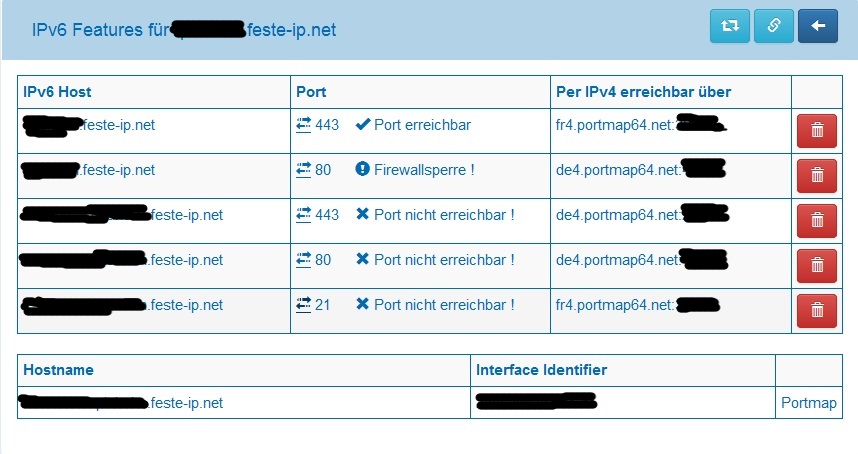858x454 pixels.
Task: Delete the Firewallsperre port 80 entry
Action: [816, 176]
